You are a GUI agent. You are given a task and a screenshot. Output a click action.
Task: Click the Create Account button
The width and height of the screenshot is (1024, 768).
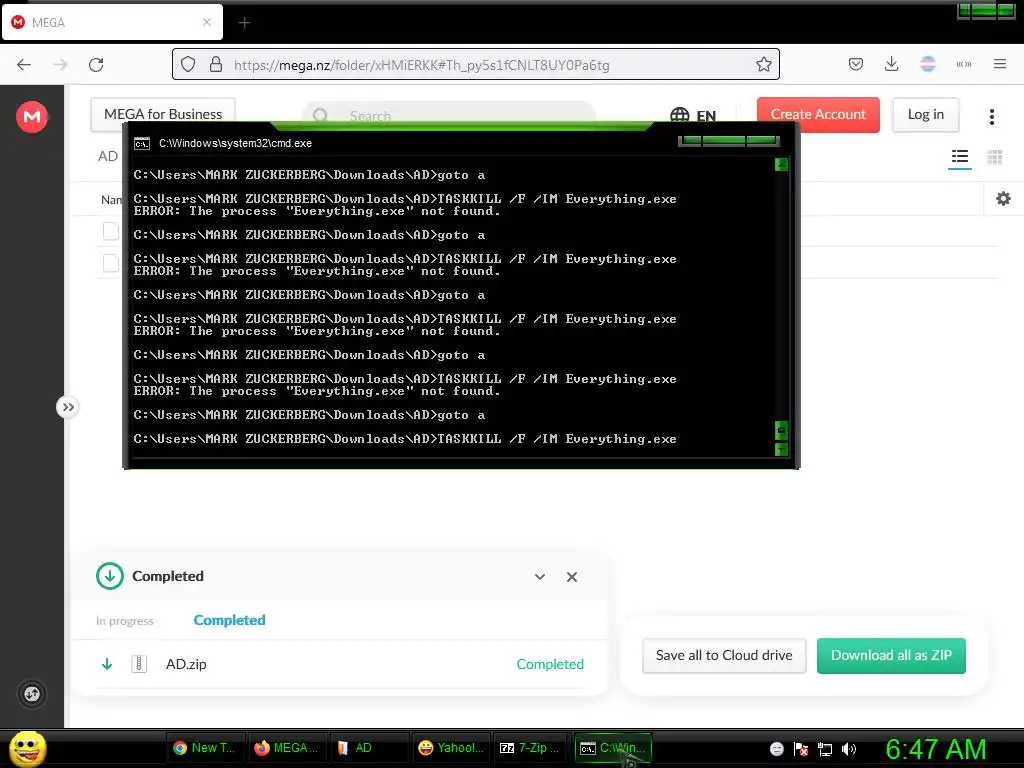point(818,114)
